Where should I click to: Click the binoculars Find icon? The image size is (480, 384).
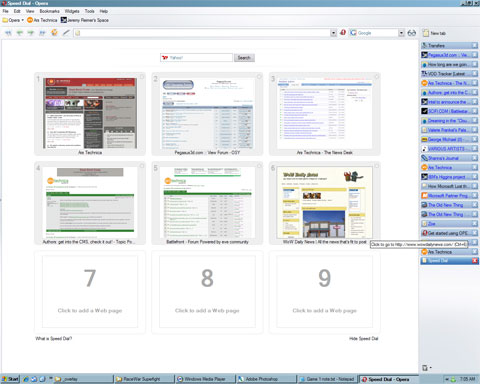(412, 33)
